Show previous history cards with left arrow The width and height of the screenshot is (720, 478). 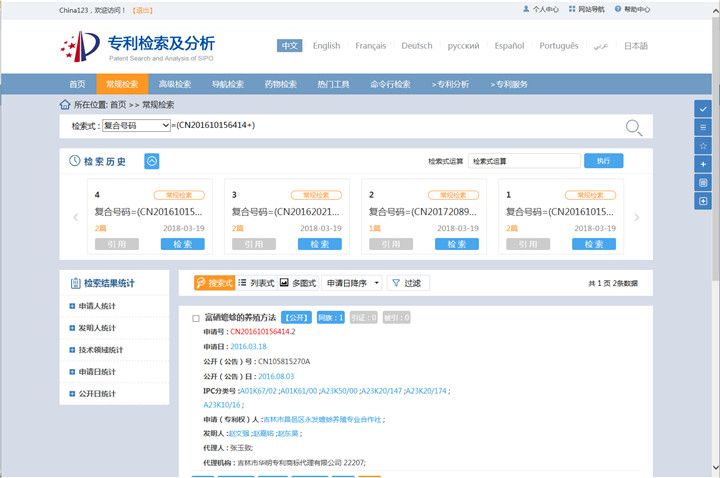76,217
